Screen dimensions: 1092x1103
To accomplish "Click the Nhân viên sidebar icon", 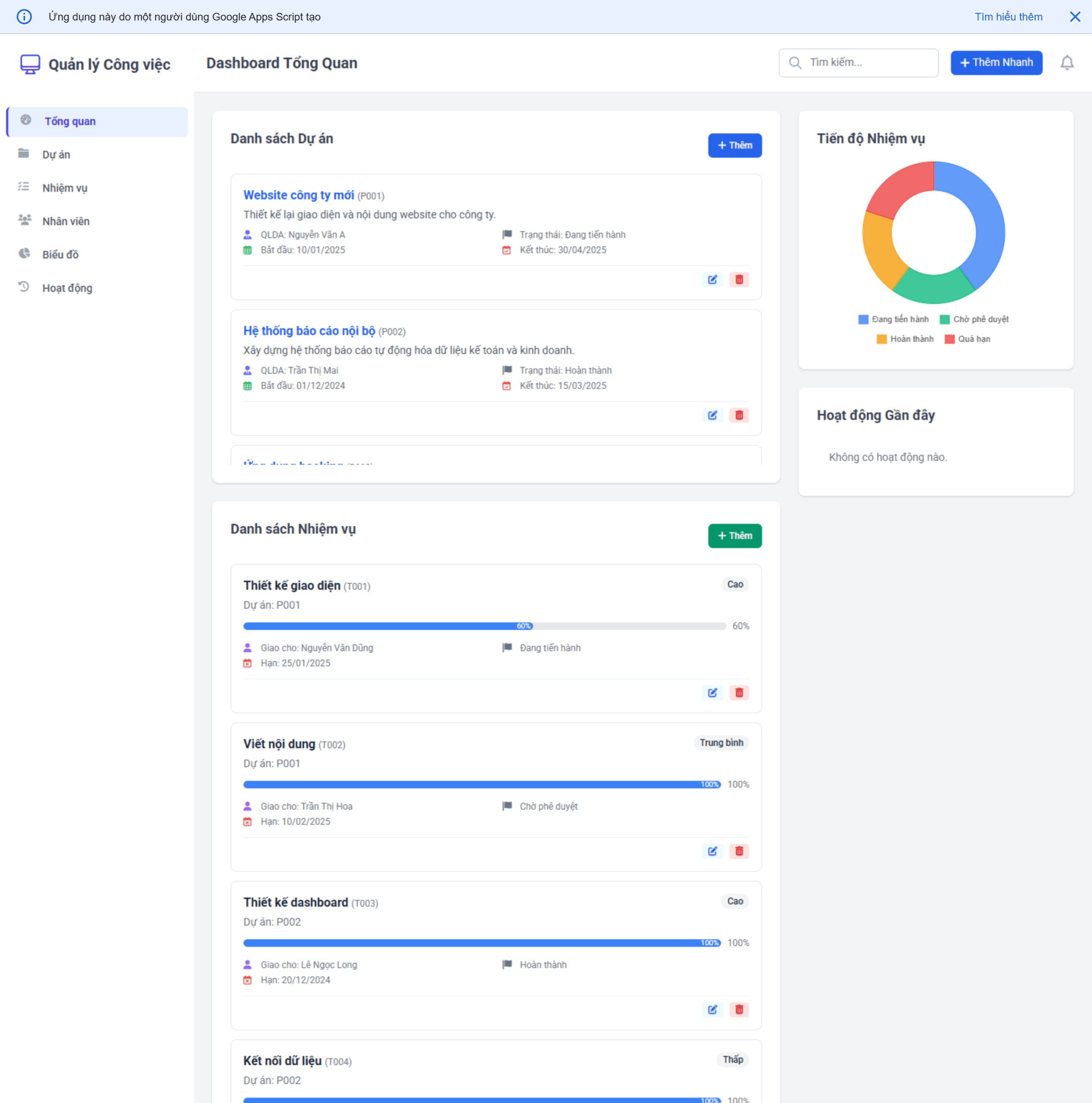I will point(25,220).
